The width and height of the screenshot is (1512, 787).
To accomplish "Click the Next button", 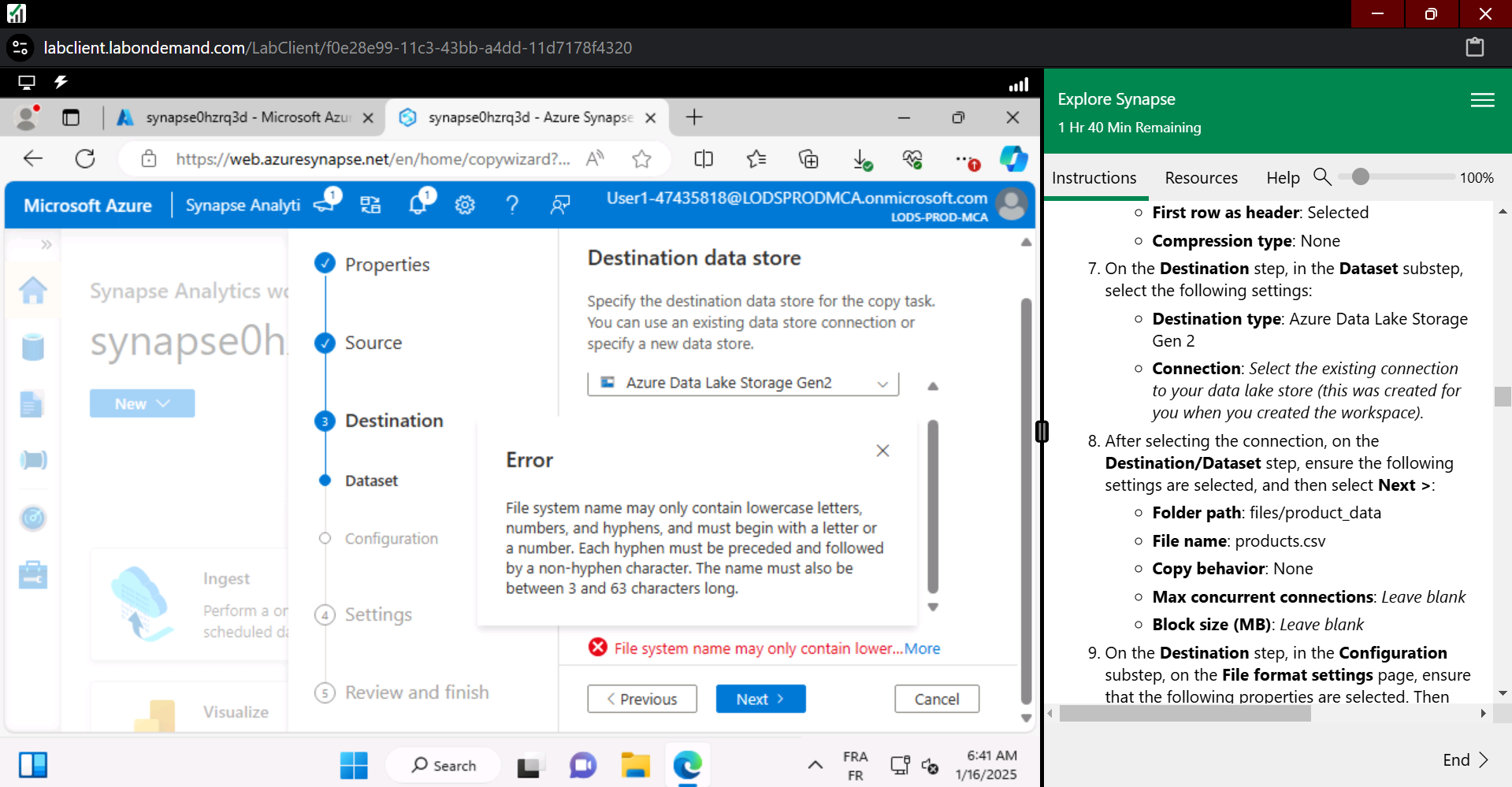I will [760, 699].
